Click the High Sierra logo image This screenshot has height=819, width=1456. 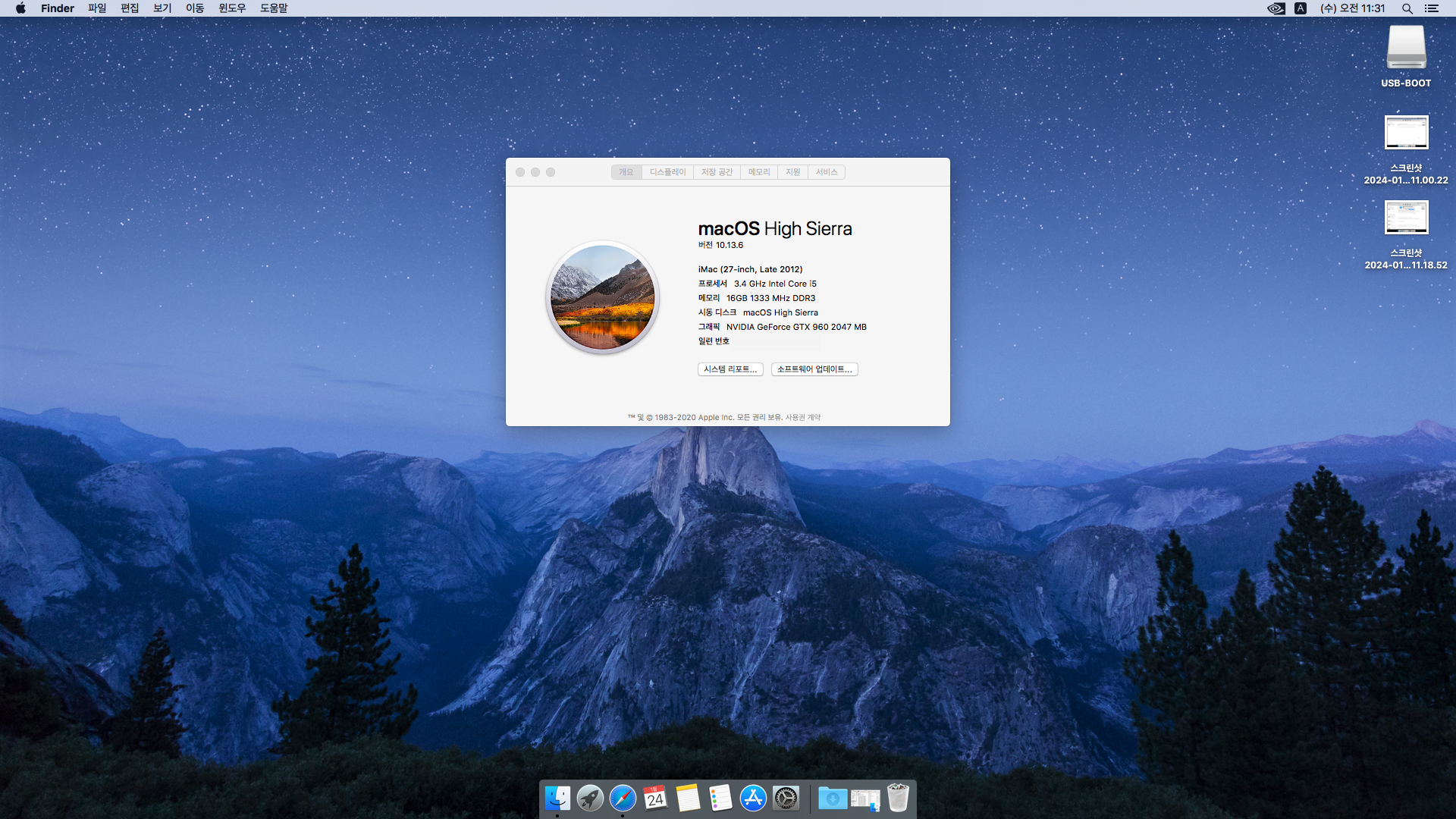point(603,298)
